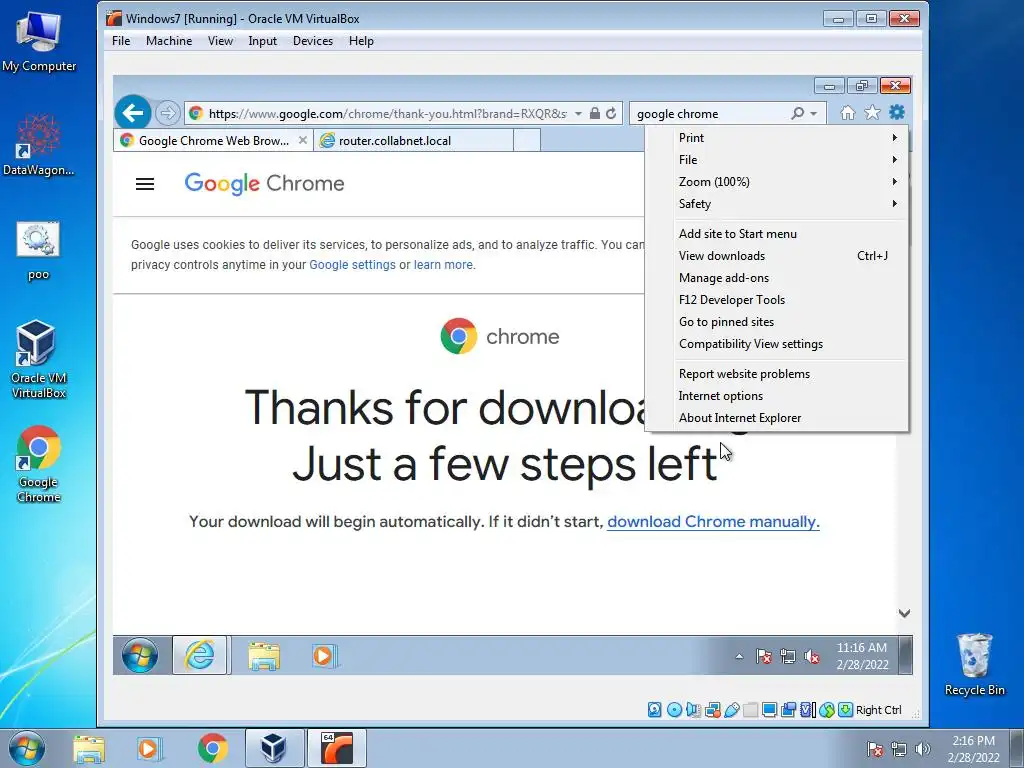This screenshot has width=1024, height=768.
Task: Open Windows Explorer folder in the guest taskbar
Action: pos(264,656)
